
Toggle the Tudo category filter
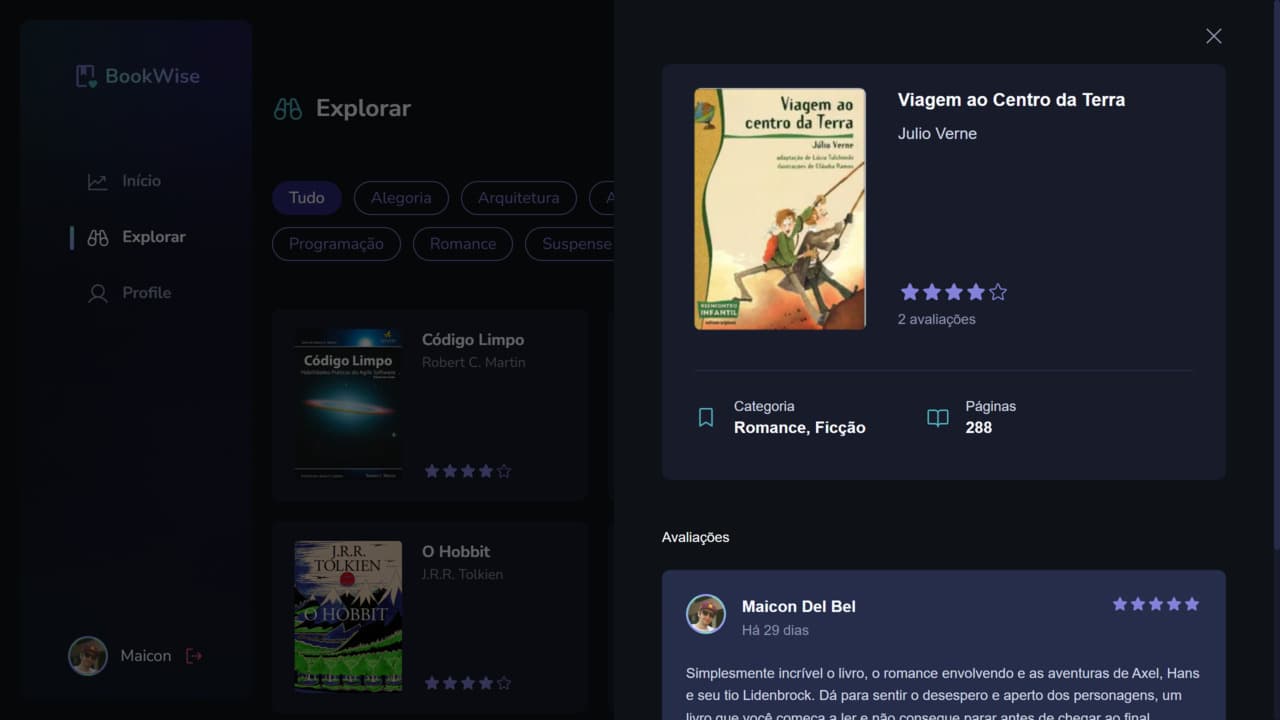click(x=306, y=198)
